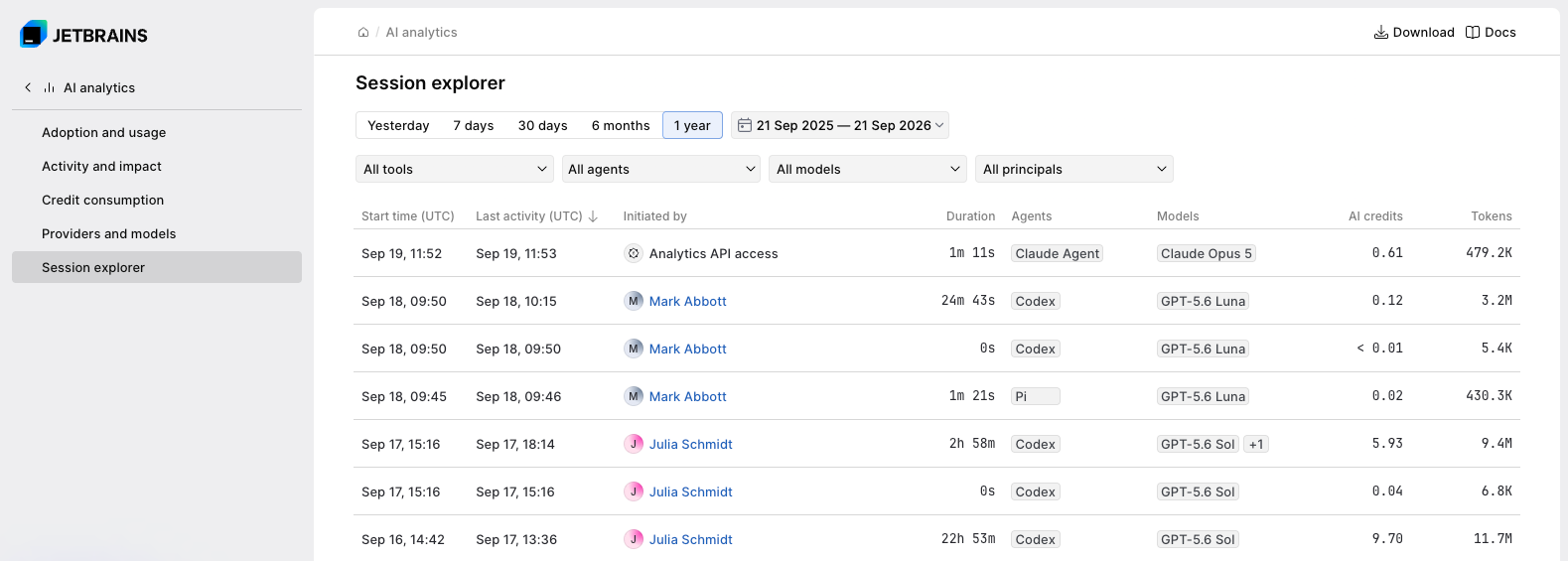Click the Download icon
1568x561 pixels.
[1380, 32]
